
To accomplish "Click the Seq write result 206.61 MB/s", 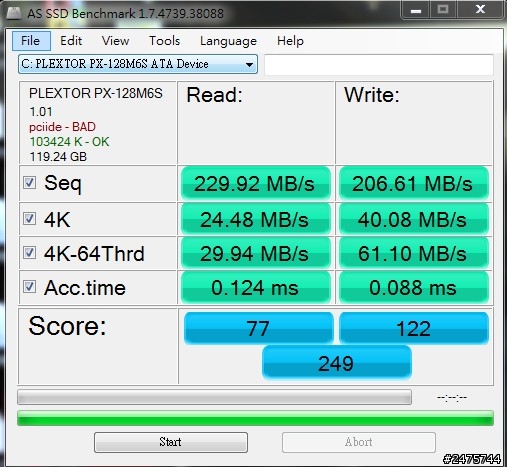I will 413,183.
